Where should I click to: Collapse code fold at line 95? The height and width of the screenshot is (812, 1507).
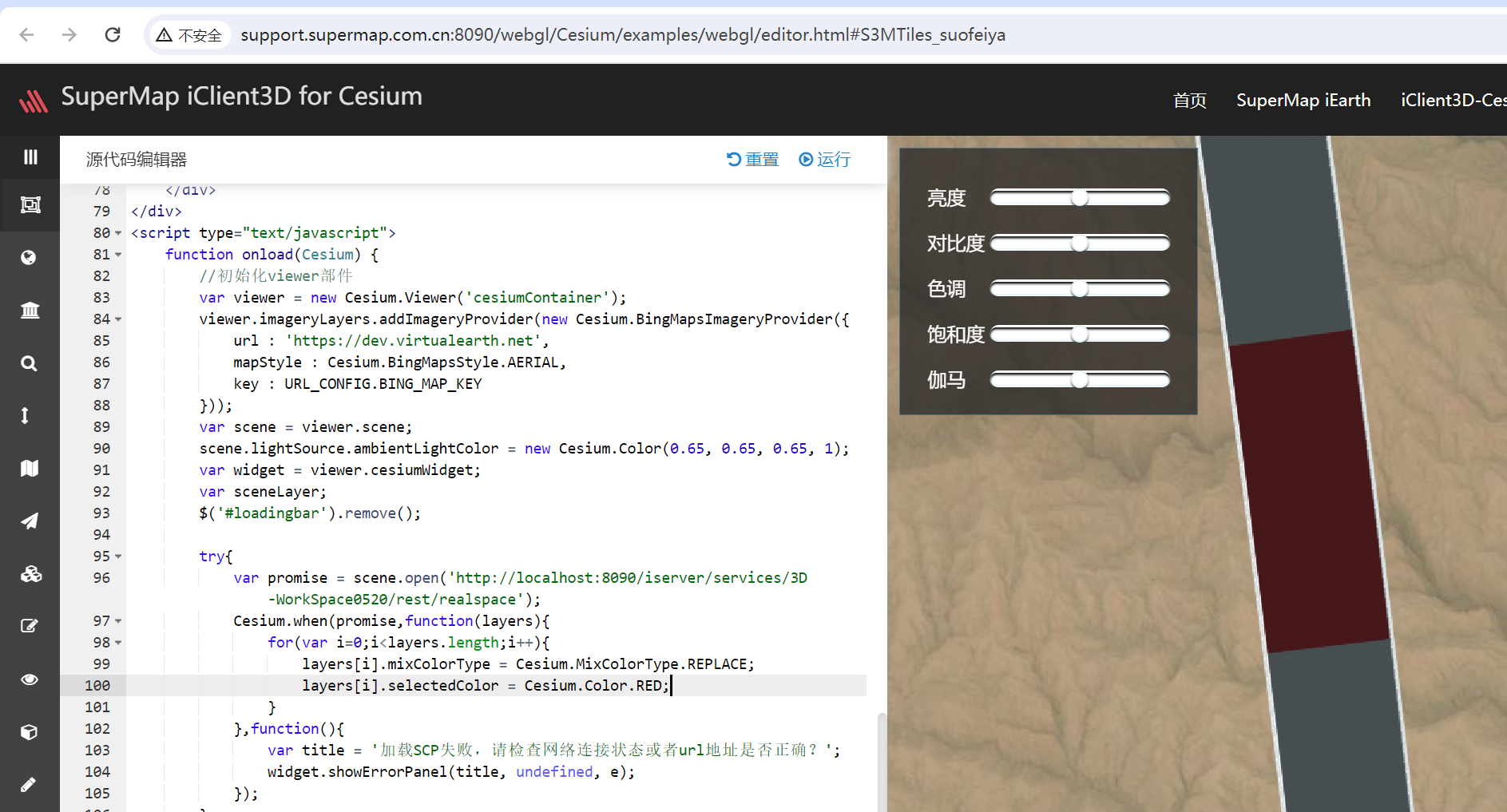[x=118, y=557]
